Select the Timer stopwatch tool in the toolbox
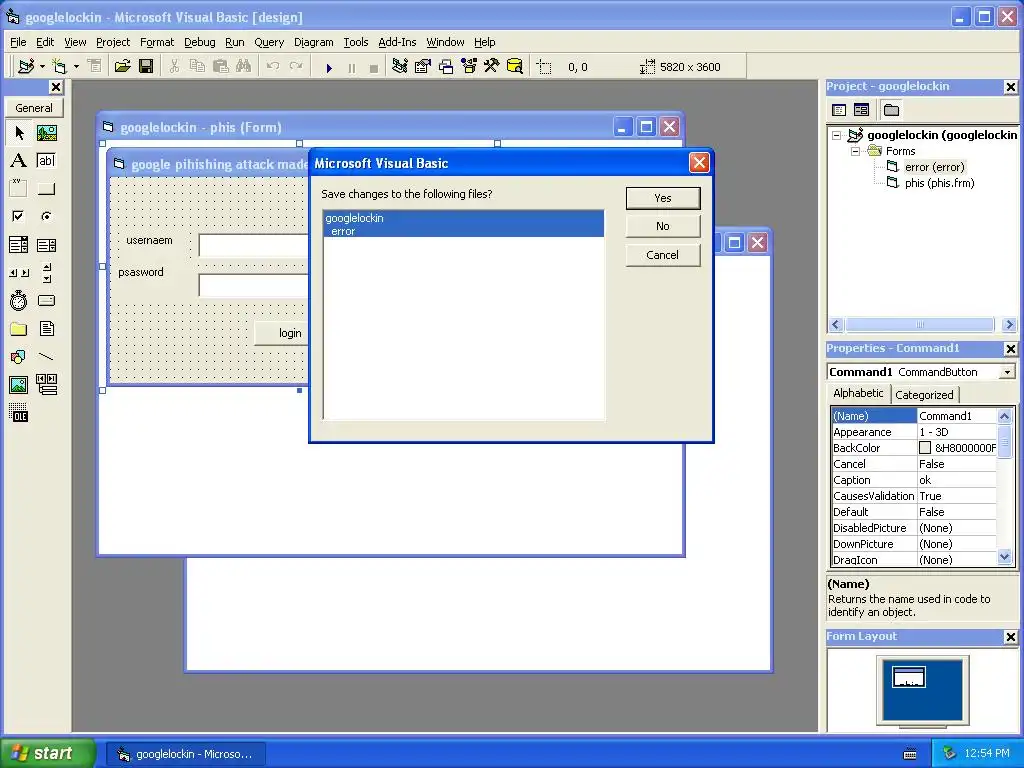 coord(18,300)
